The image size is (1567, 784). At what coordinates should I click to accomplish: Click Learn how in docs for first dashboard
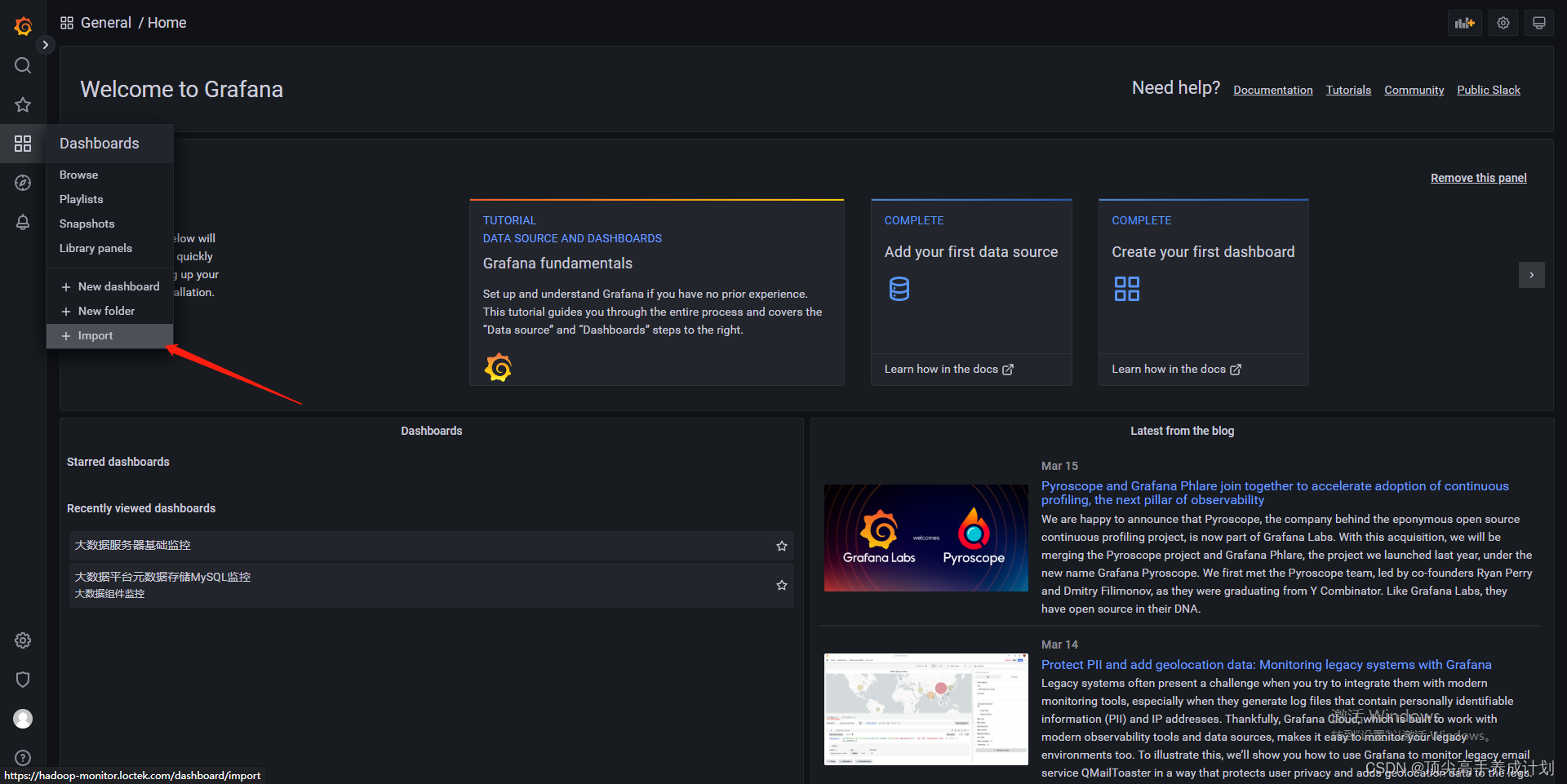pyautogui.click(x=1176, y=369)
